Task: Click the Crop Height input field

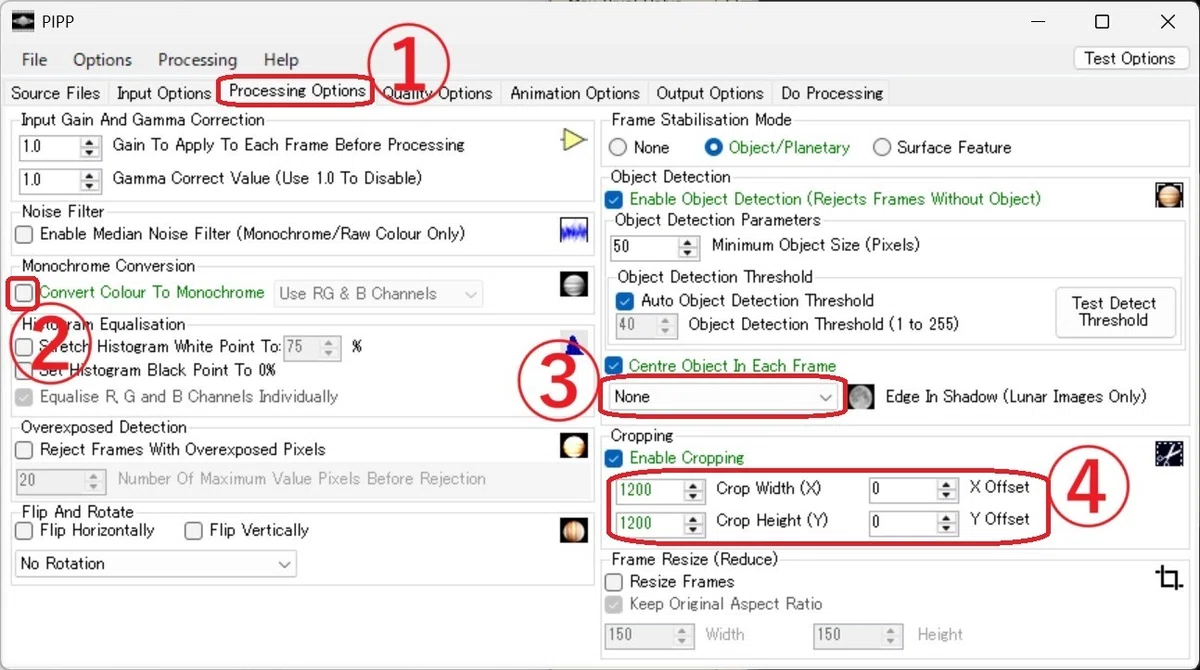Action: tap(650, 522)
